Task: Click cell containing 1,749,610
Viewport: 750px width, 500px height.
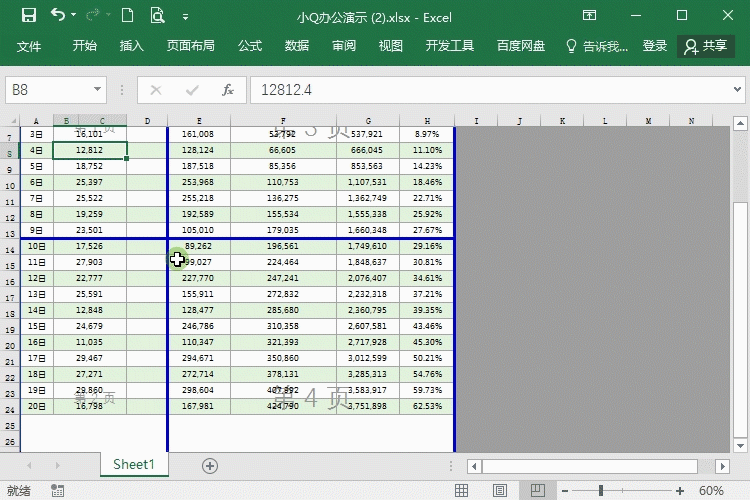Action: click(368, 246)
